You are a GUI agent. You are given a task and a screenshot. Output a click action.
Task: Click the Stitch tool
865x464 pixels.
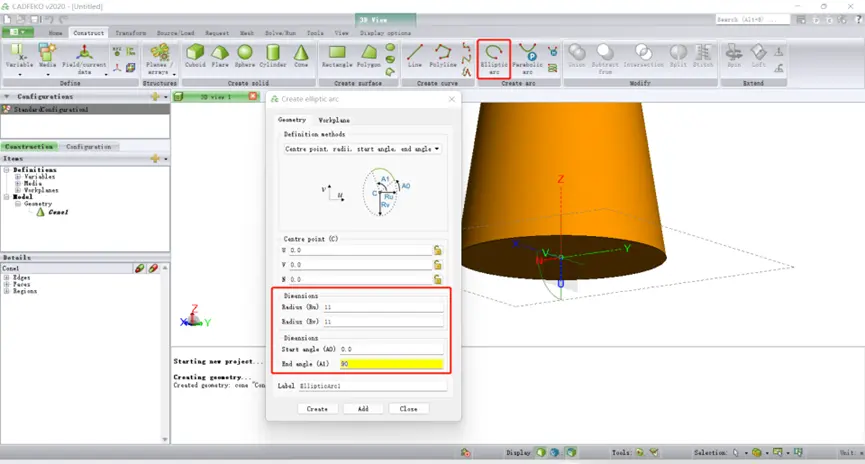(703, 56)
